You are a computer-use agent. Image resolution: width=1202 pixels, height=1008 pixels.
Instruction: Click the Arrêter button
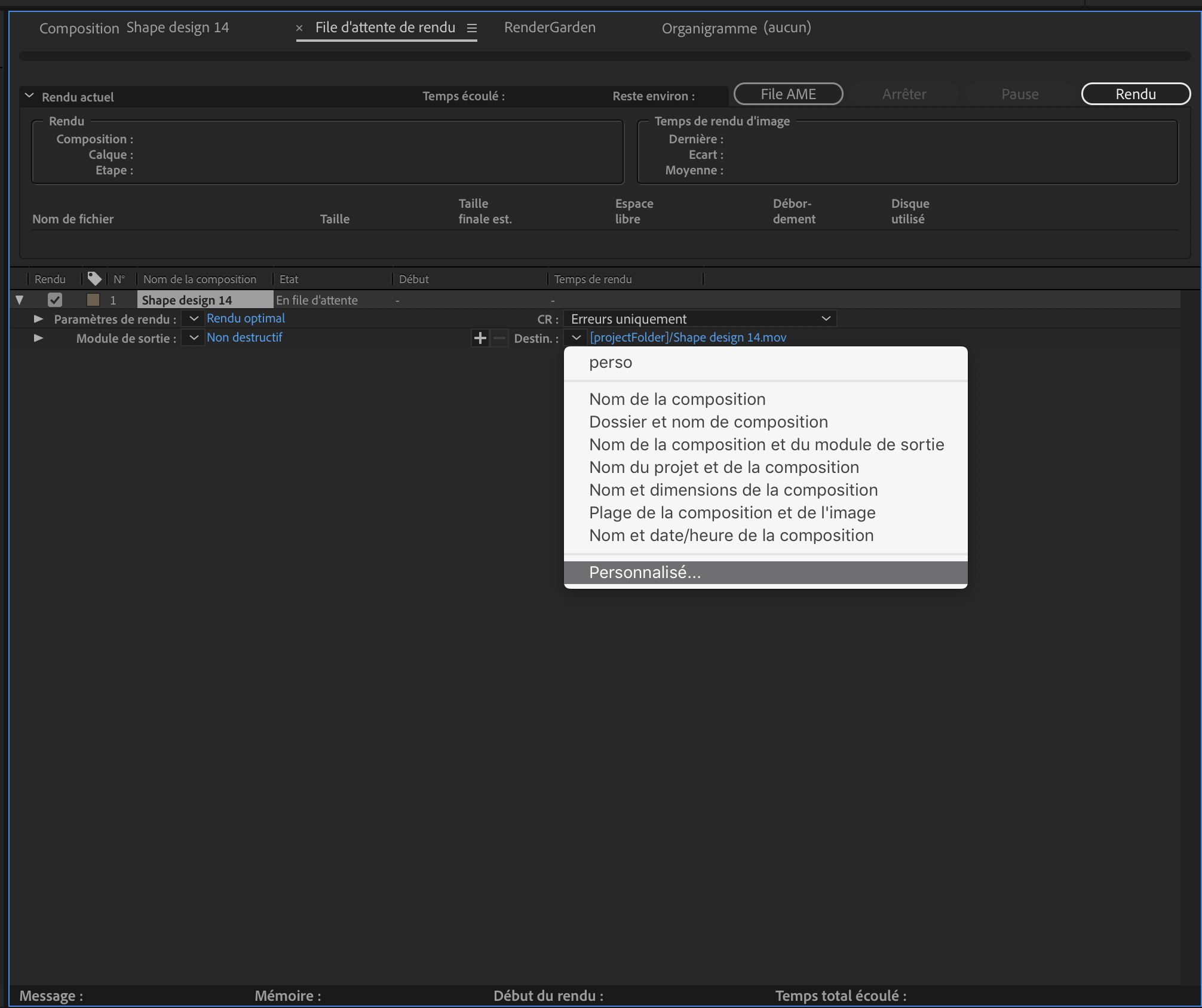pos(904,94)
